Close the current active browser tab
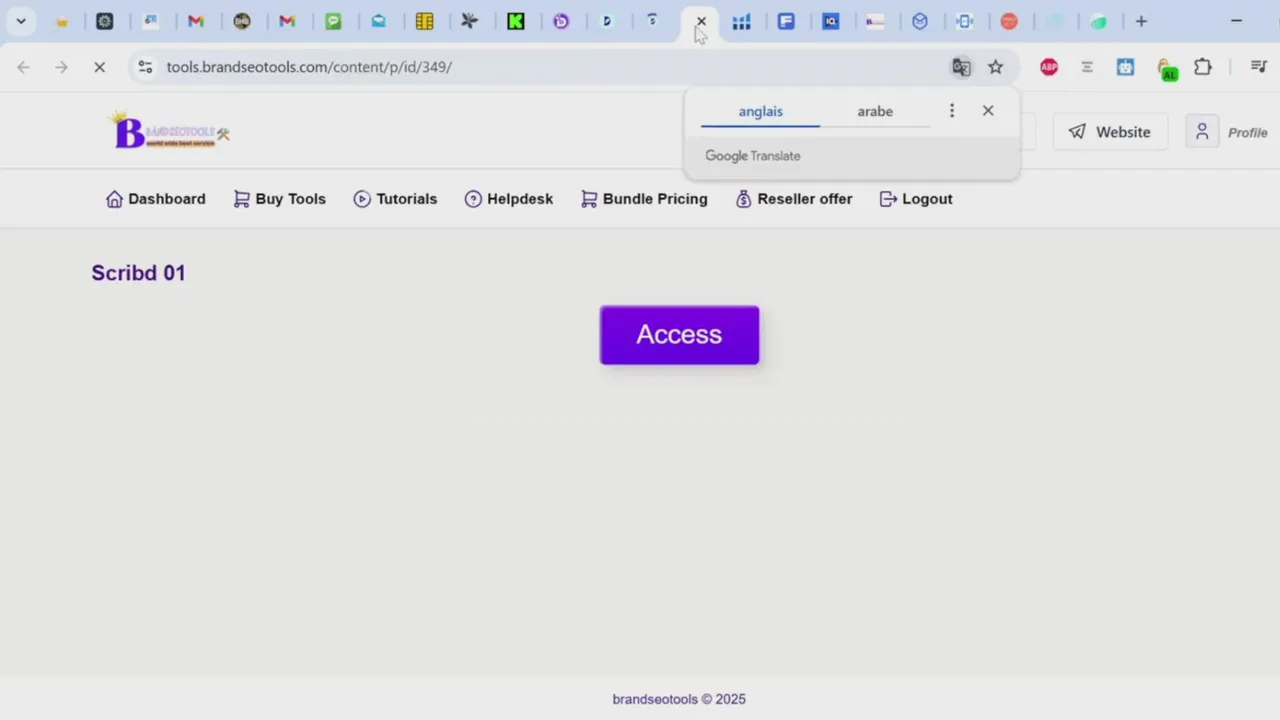The height and width of the screenshot is (720, 1280). coord(701,21)
